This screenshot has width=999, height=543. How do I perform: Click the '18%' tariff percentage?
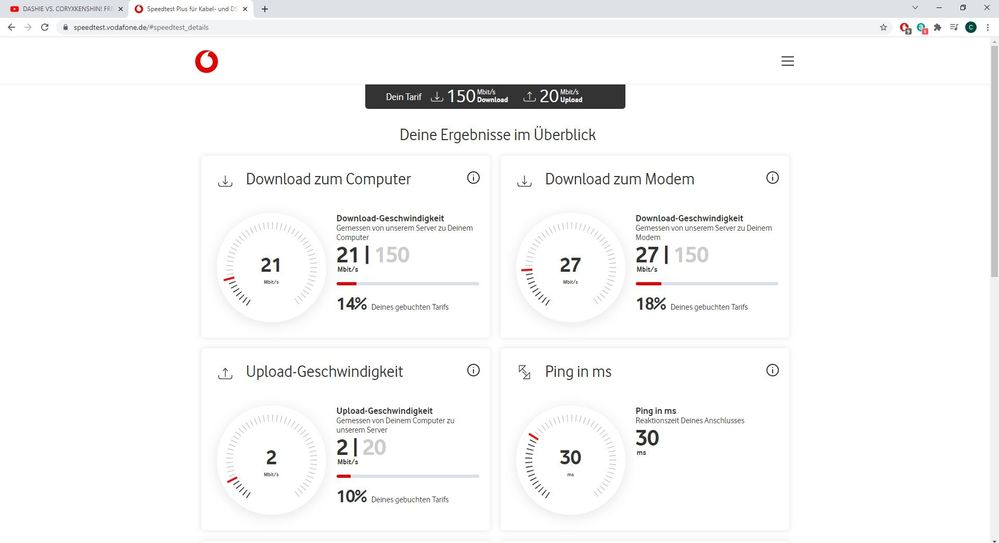click(650, 304)
